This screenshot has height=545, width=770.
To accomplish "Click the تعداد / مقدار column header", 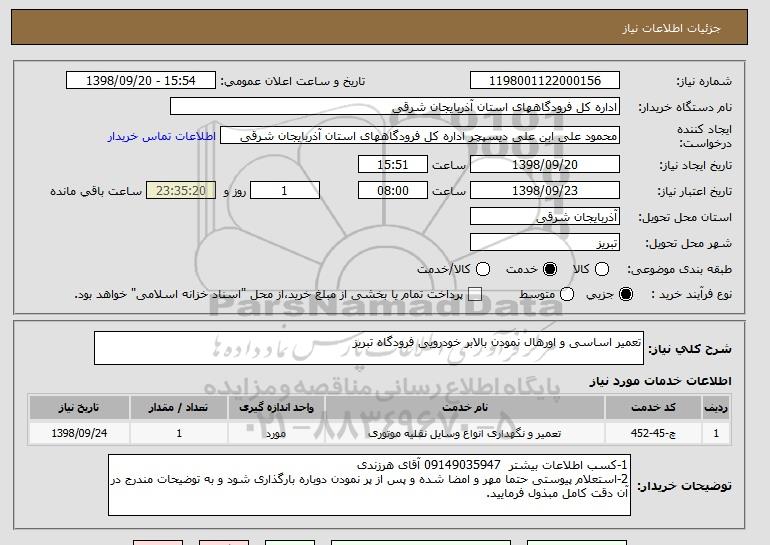I will 178,408.
